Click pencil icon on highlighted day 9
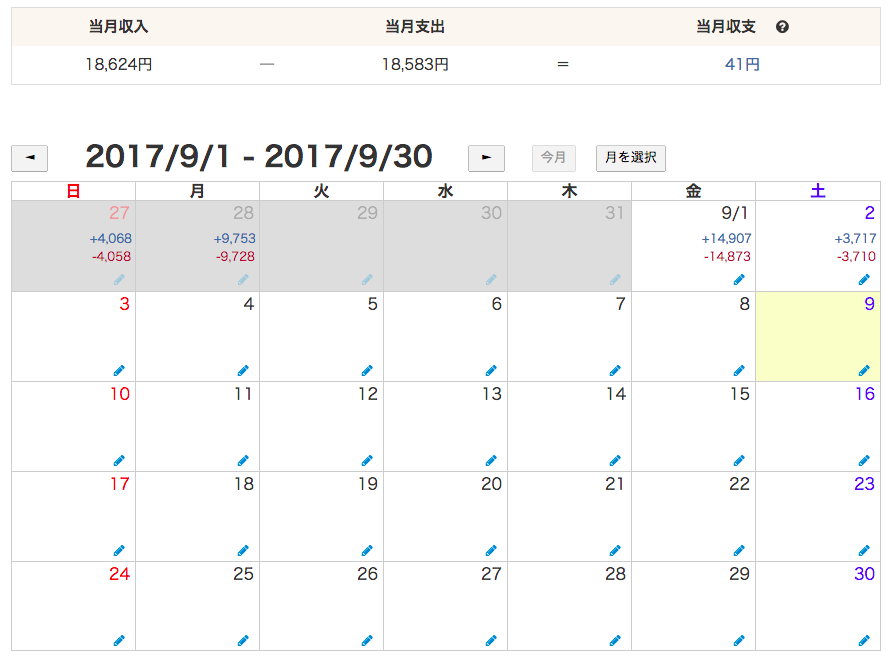Viewport: 894px width, 665px height. coord(864,371)
